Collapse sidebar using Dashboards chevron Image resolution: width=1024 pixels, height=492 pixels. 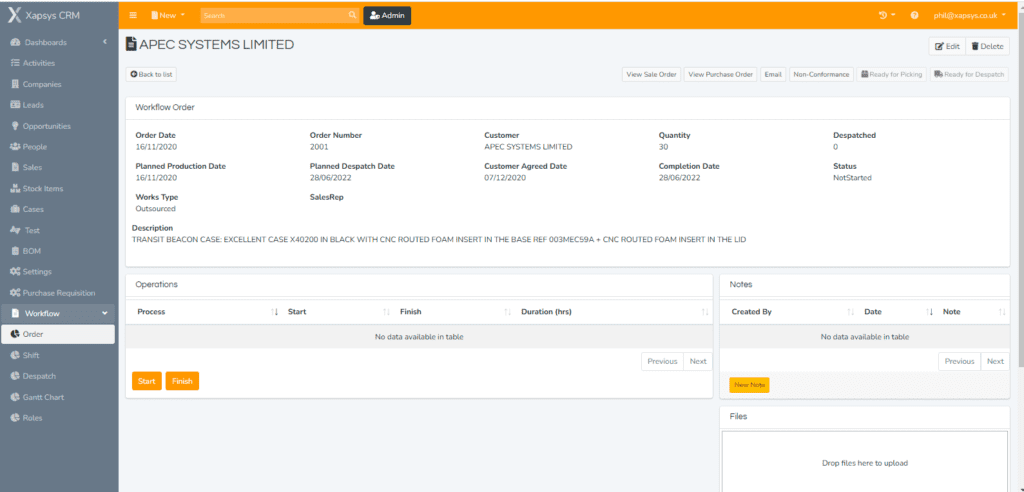coord(104,42)
